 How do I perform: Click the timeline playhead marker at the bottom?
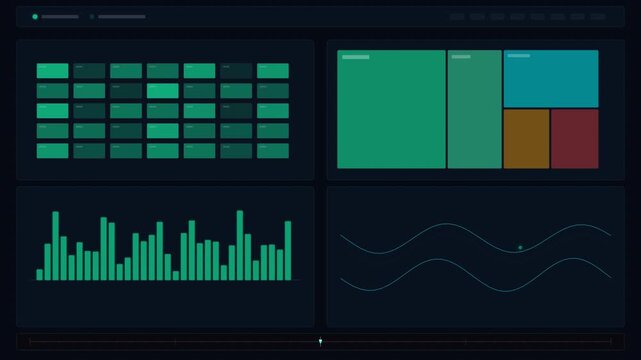[x=320, y=342]
